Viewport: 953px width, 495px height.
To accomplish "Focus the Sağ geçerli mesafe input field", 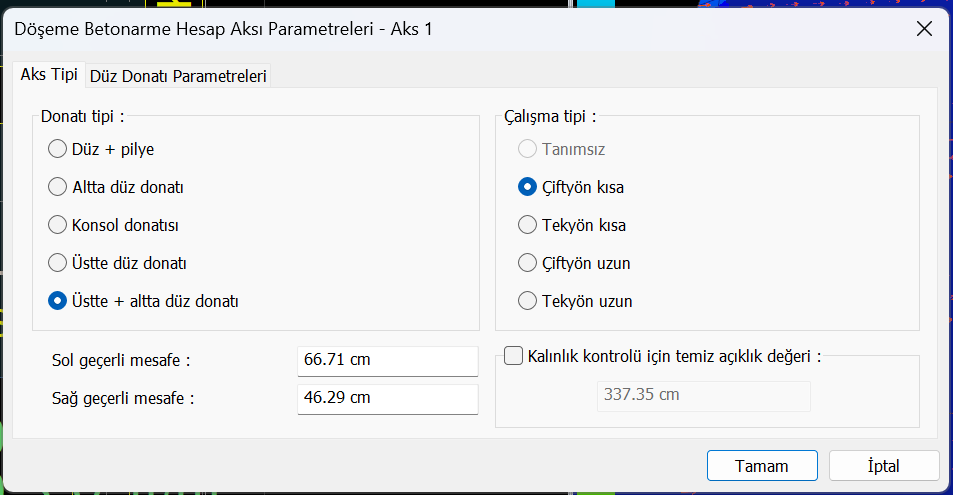I will [387, 398].
